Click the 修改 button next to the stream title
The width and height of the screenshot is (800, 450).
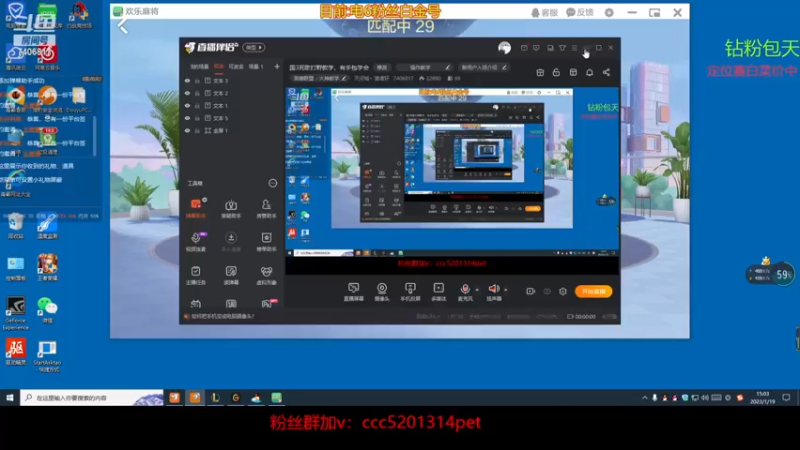point(382,67)
